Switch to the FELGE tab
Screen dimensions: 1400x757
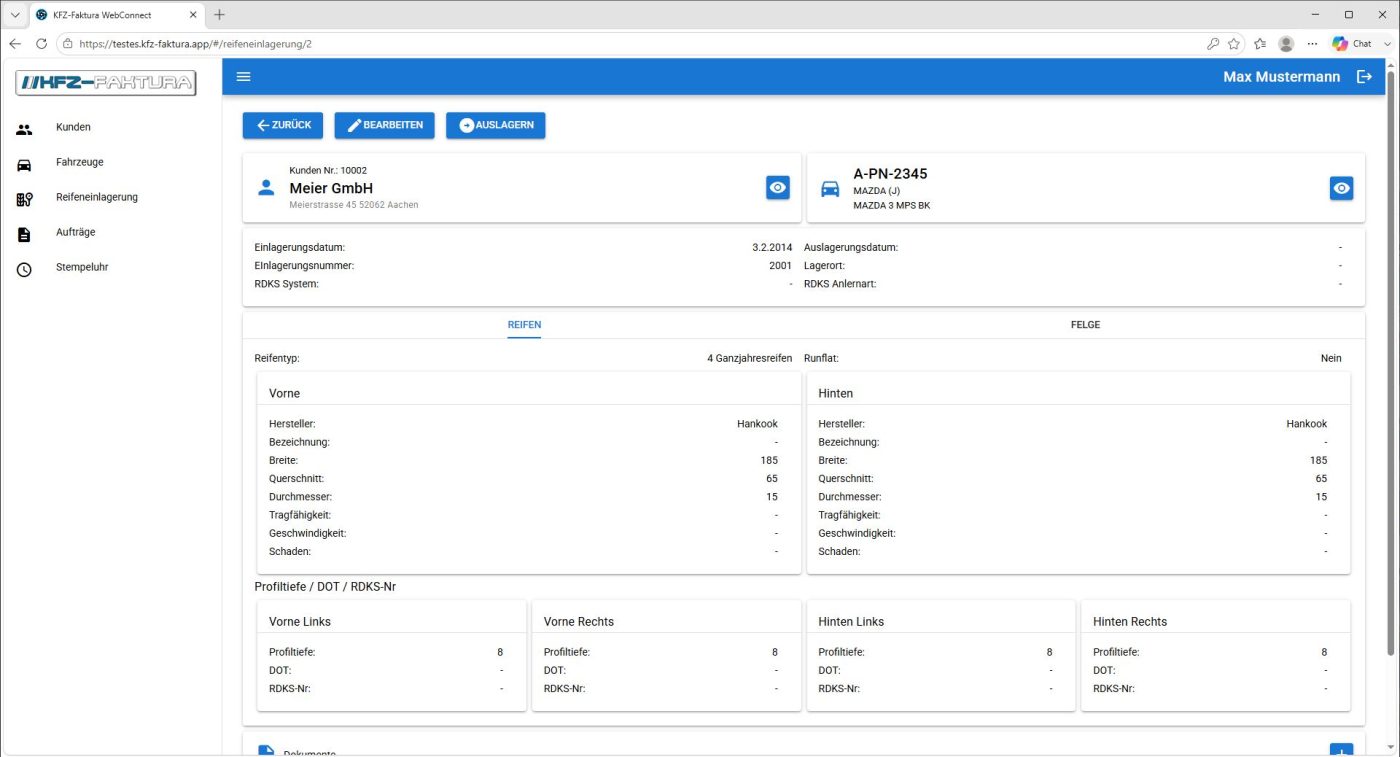point(1085,325)
